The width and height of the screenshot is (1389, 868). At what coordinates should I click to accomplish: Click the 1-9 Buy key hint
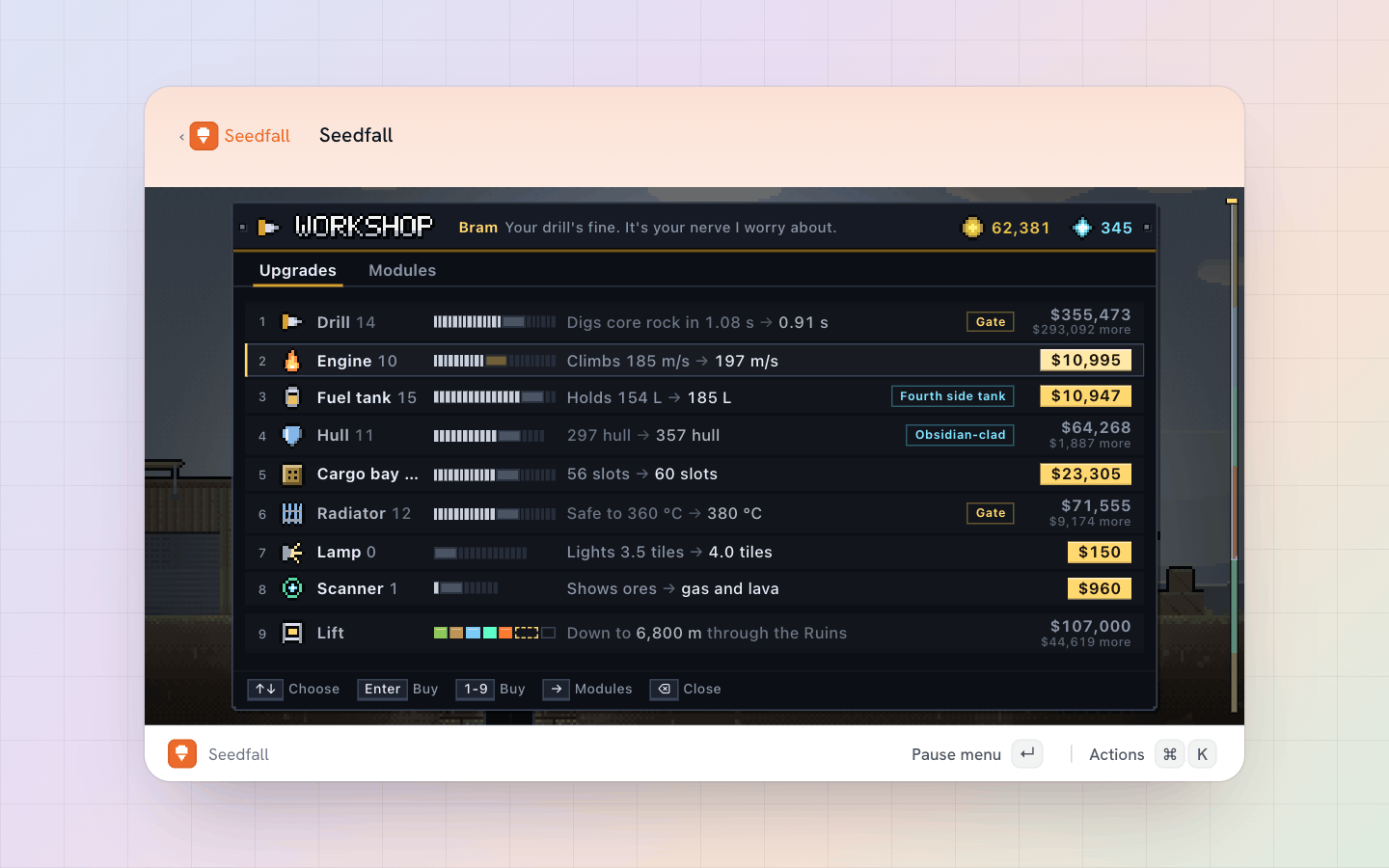(x=491, y=690)
